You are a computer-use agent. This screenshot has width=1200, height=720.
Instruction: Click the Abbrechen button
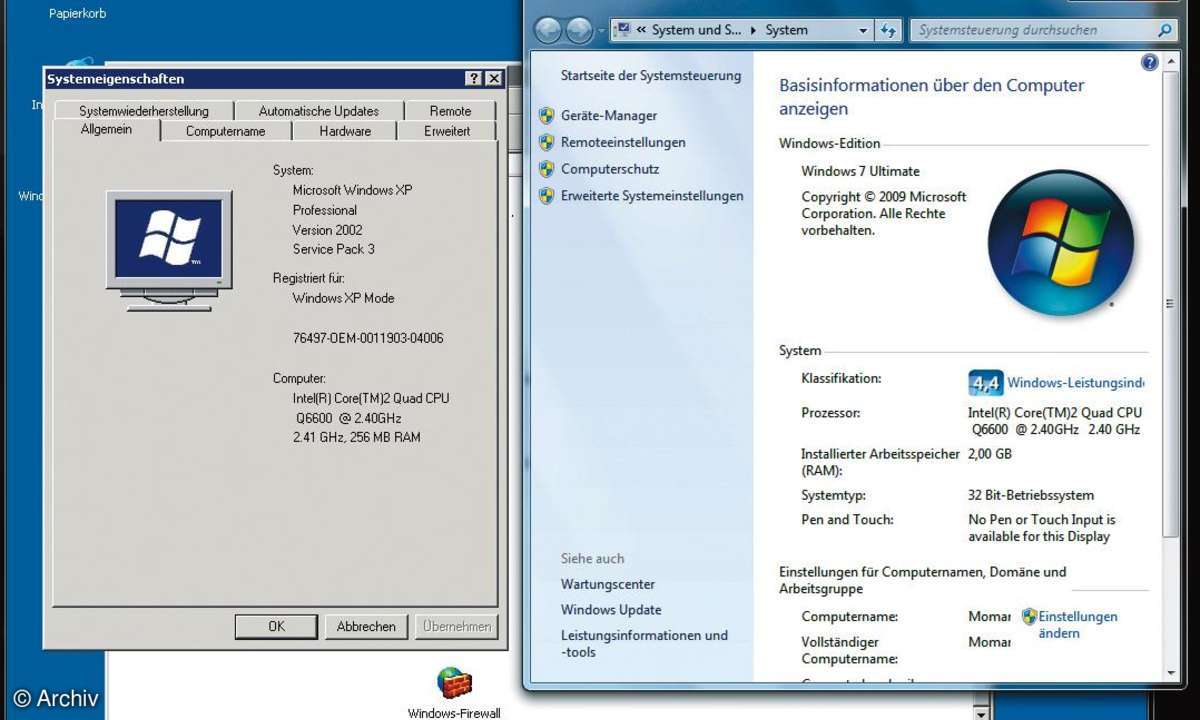click(366, 627)
